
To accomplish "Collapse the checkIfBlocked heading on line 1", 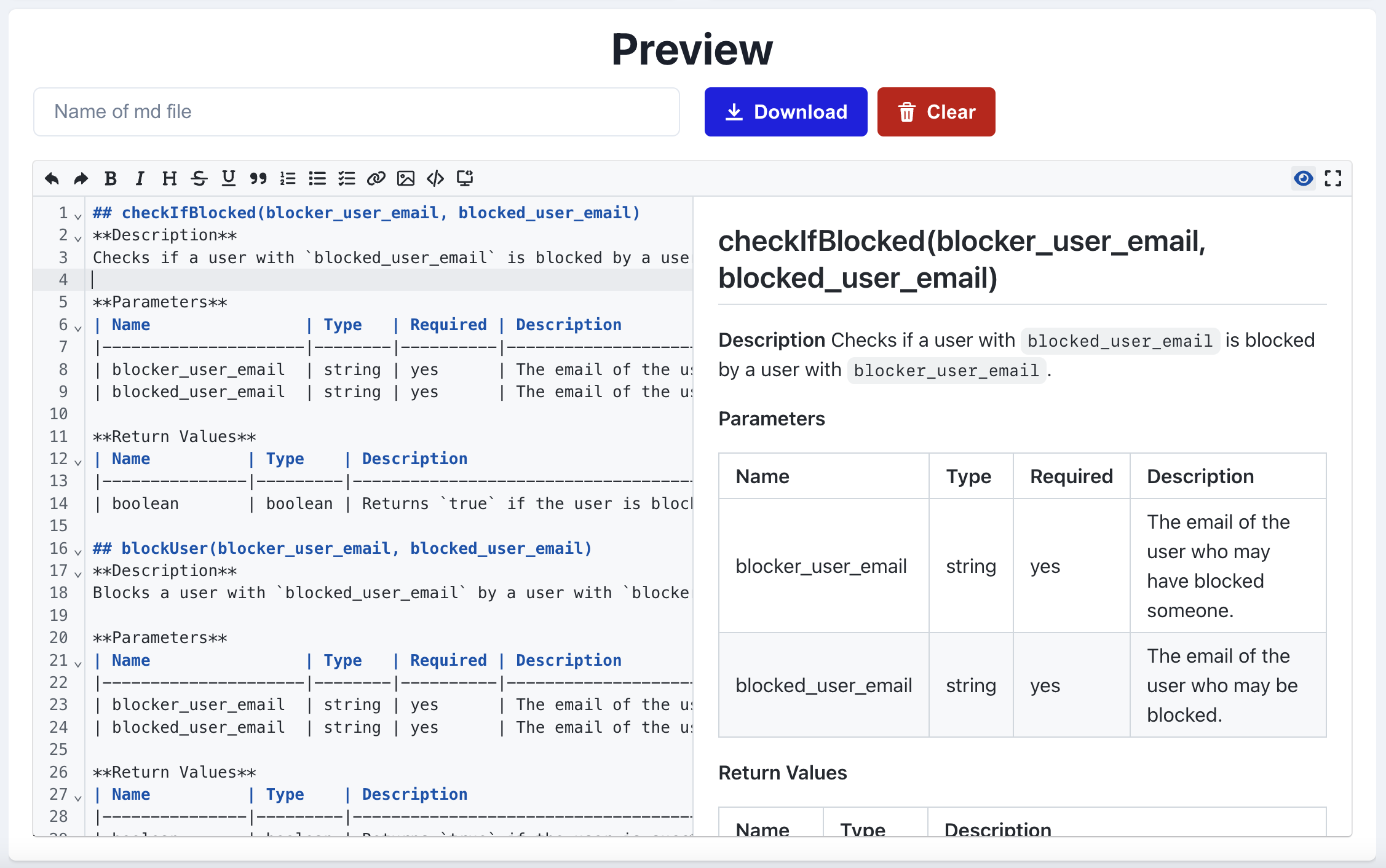I will pyautogui.click(x=78, y=216).
